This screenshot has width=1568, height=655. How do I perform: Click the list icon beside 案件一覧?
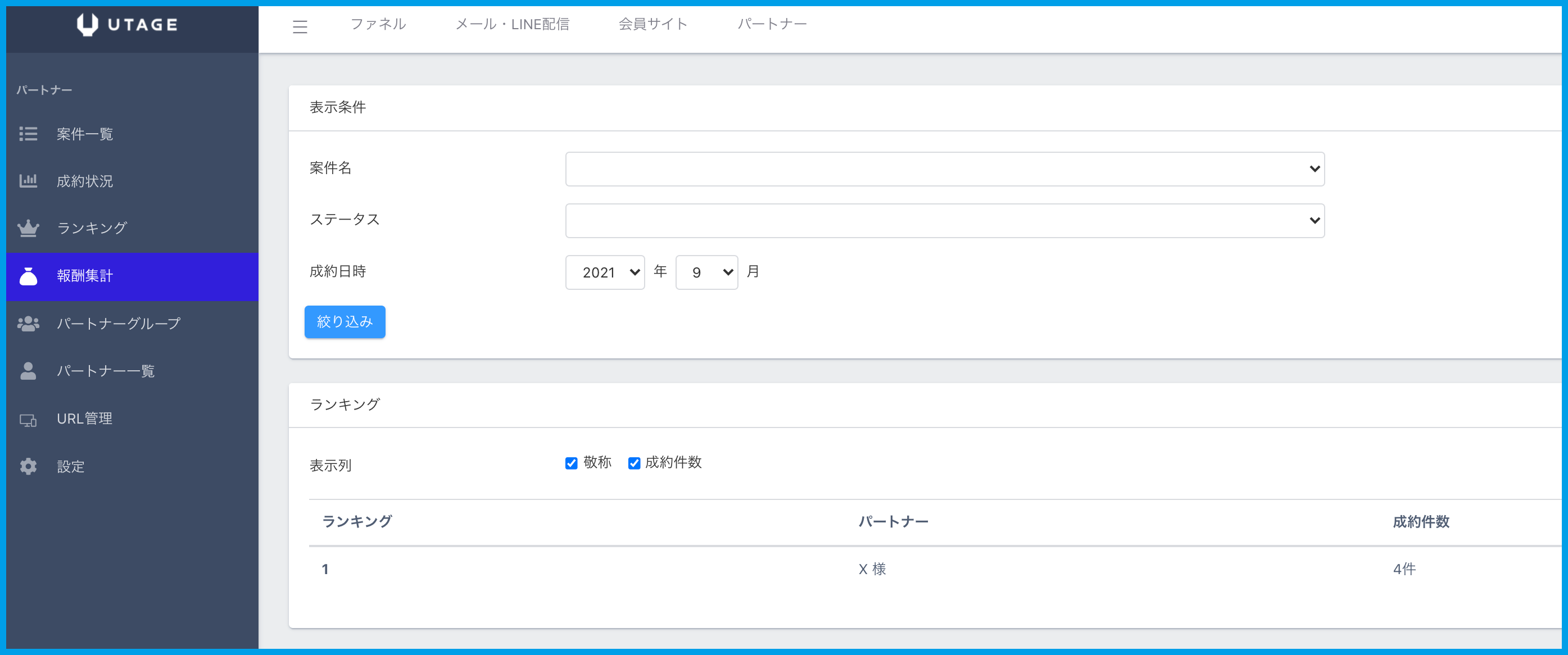tap(28, 134)
